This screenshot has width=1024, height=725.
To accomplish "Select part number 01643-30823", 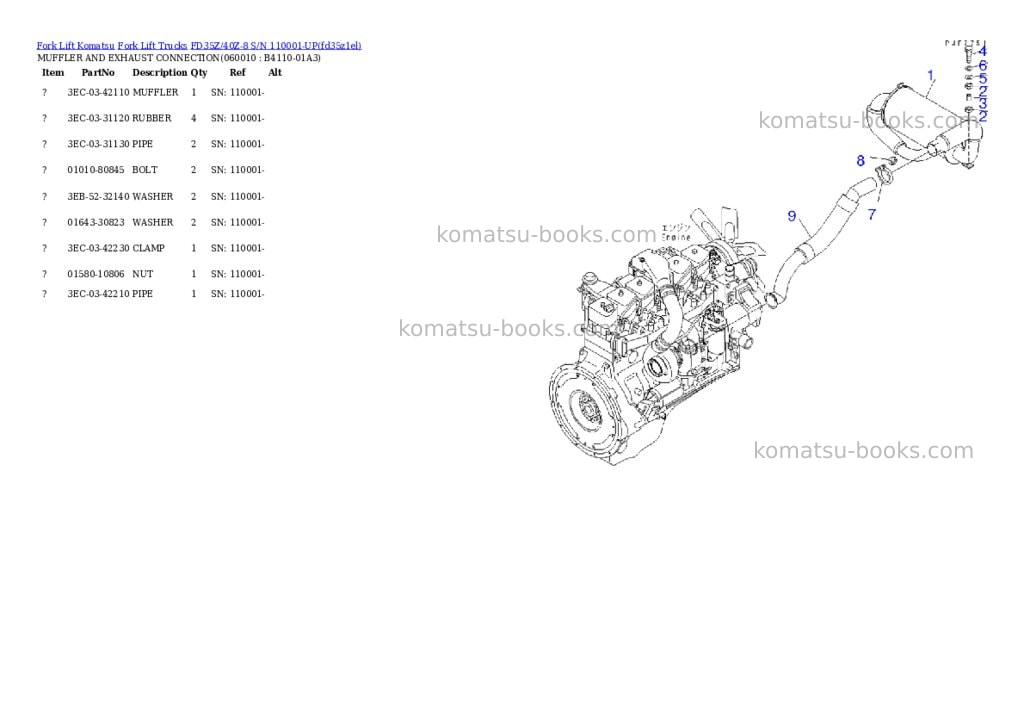I will (x=95, y=223).
